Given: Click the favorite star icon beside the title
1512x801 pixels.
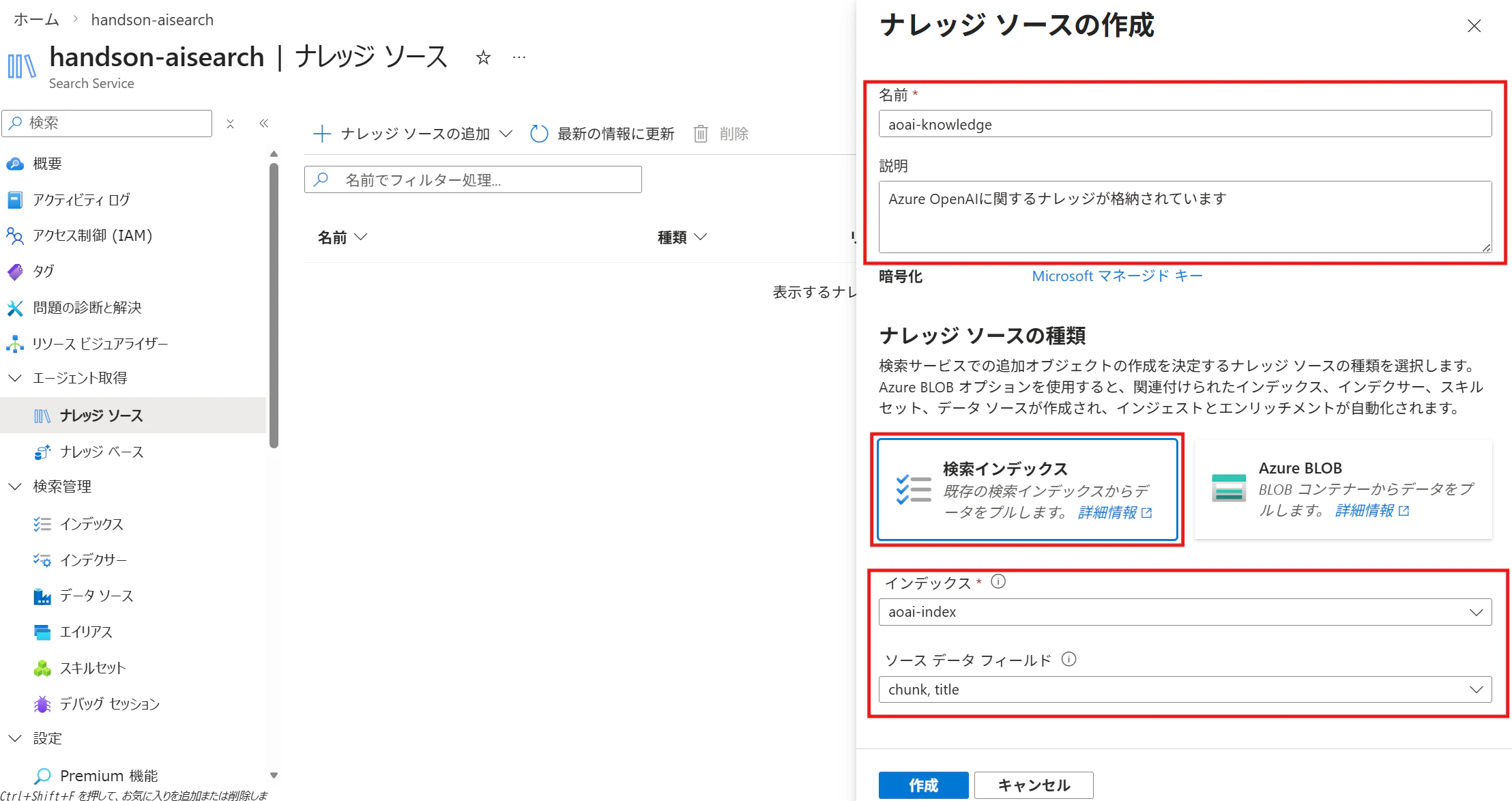Looking at the screenshot, I should [x=483, y=57].
